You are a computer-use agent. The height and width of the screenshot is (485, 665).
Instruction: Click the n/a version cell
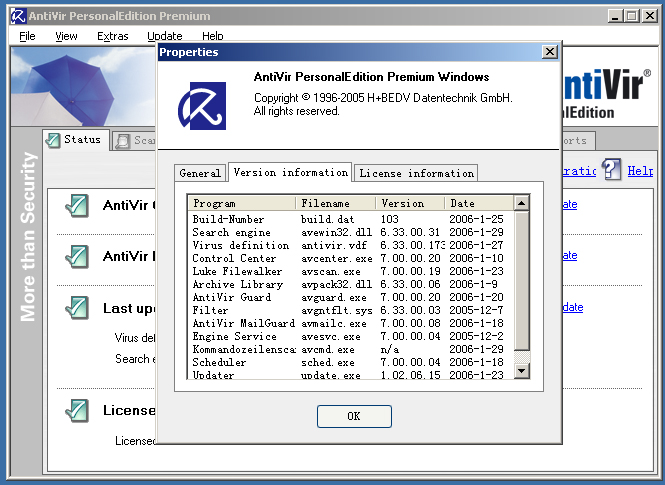pos(390,350)
